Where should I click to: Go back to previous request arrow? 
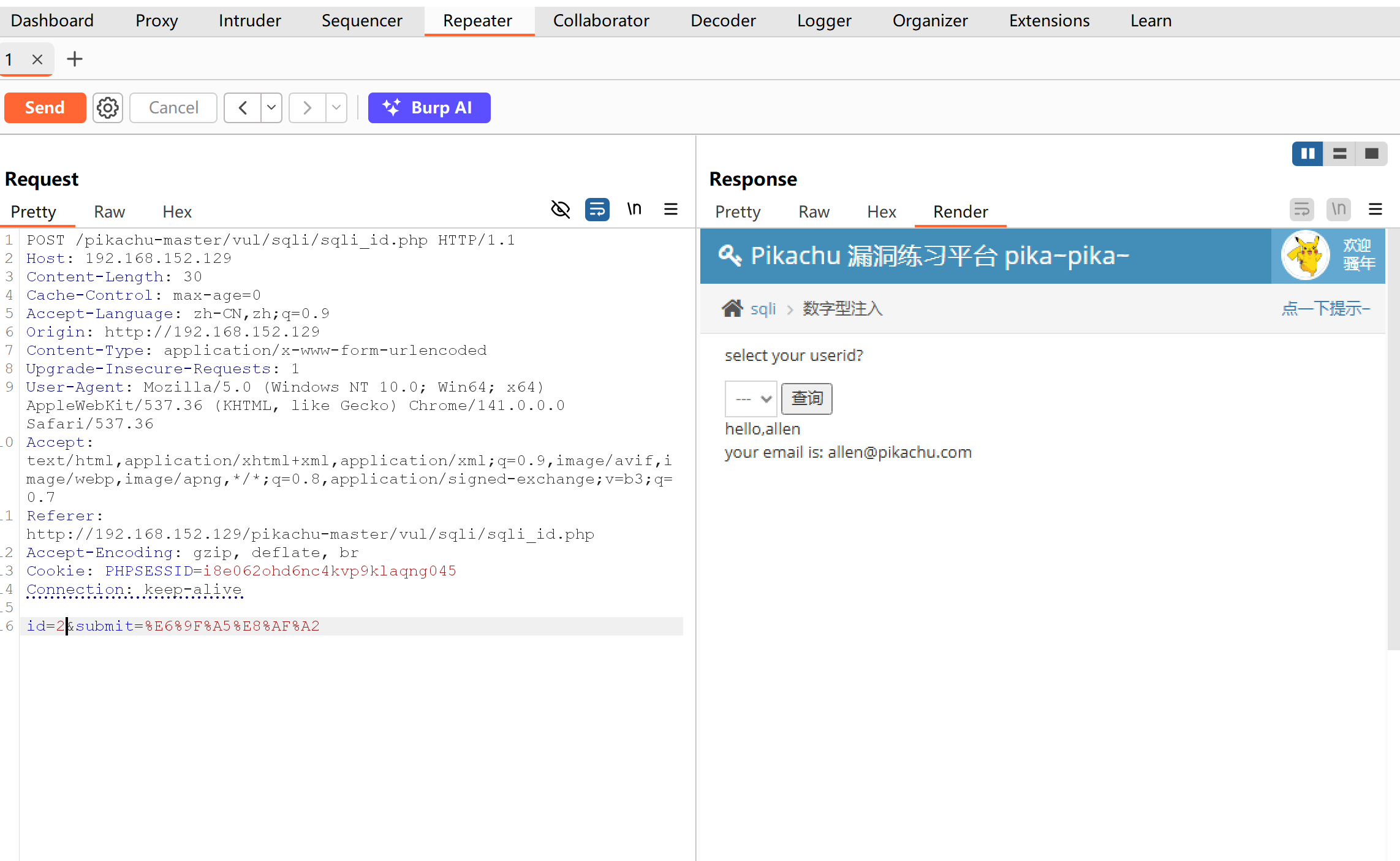pos(243,108)
